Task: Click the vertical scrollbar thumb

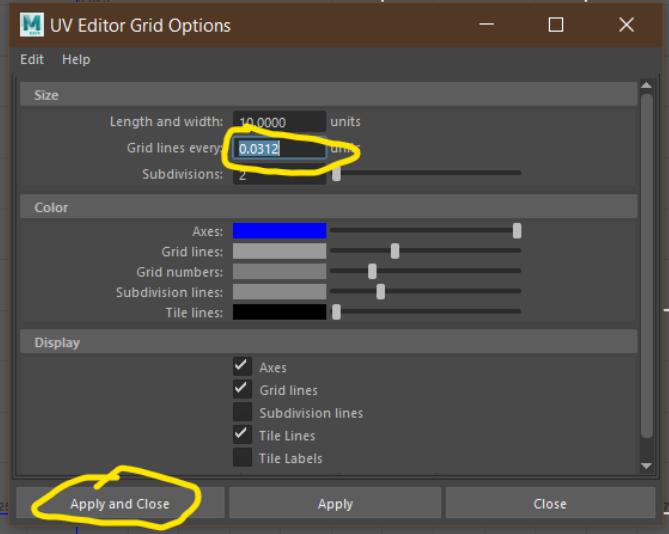Action: [647, 265]
